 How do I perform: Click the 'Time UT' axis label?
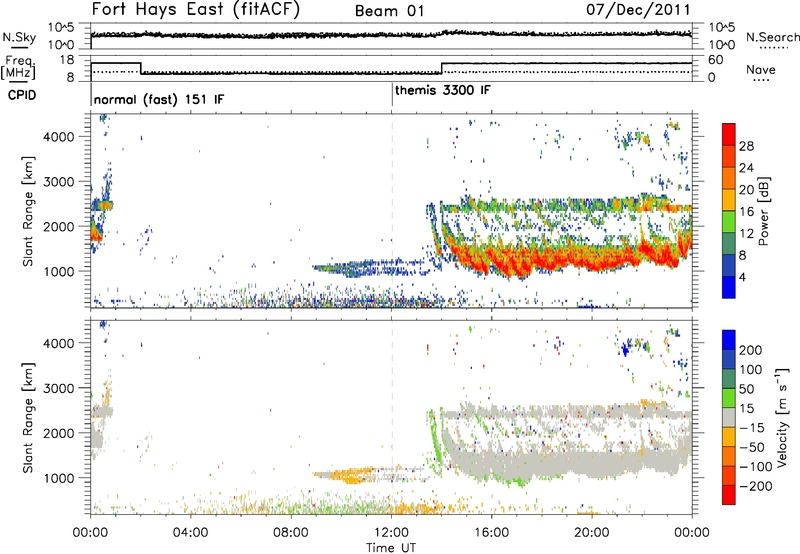click(x=391, y=548)
